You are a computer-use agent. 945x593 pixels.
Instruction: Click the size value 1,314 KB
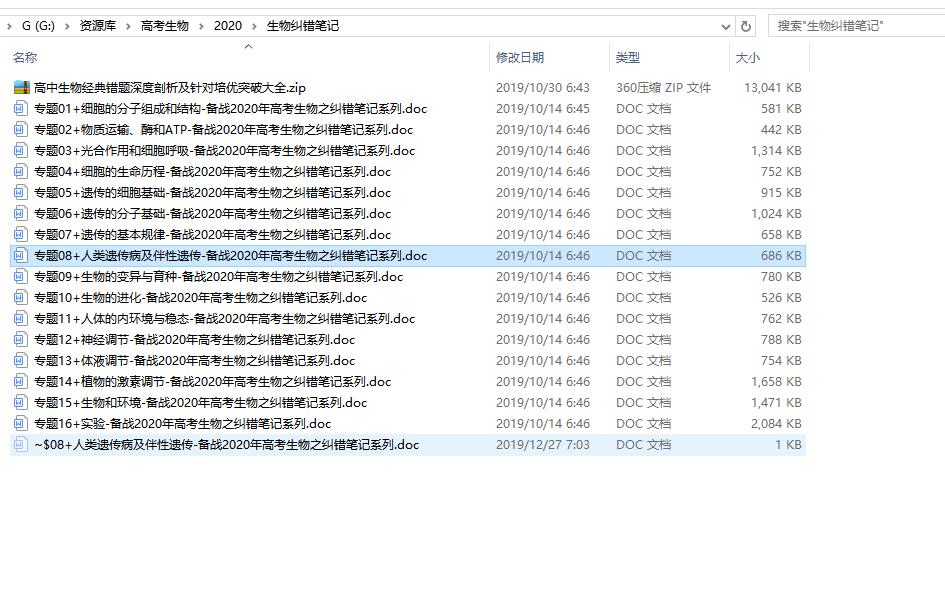(x=776, y=151)
